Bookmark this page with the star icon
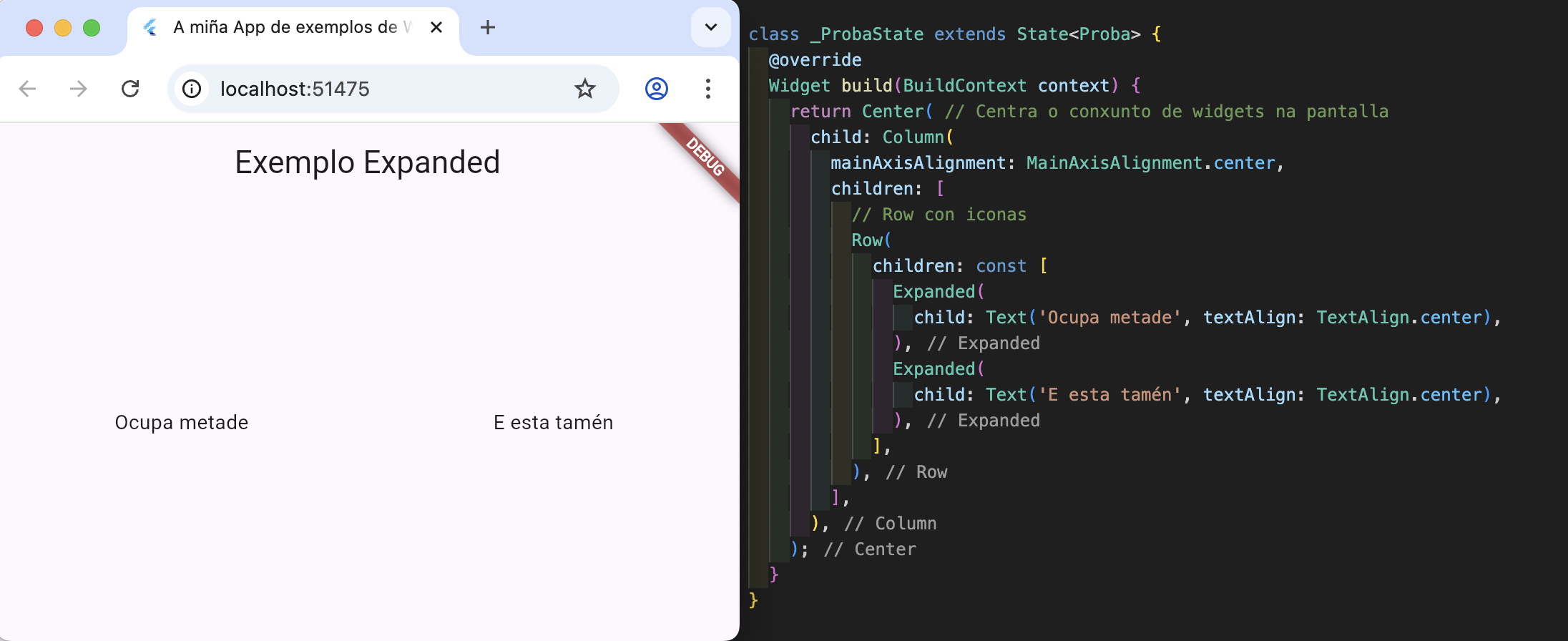 tap(584, 89)
